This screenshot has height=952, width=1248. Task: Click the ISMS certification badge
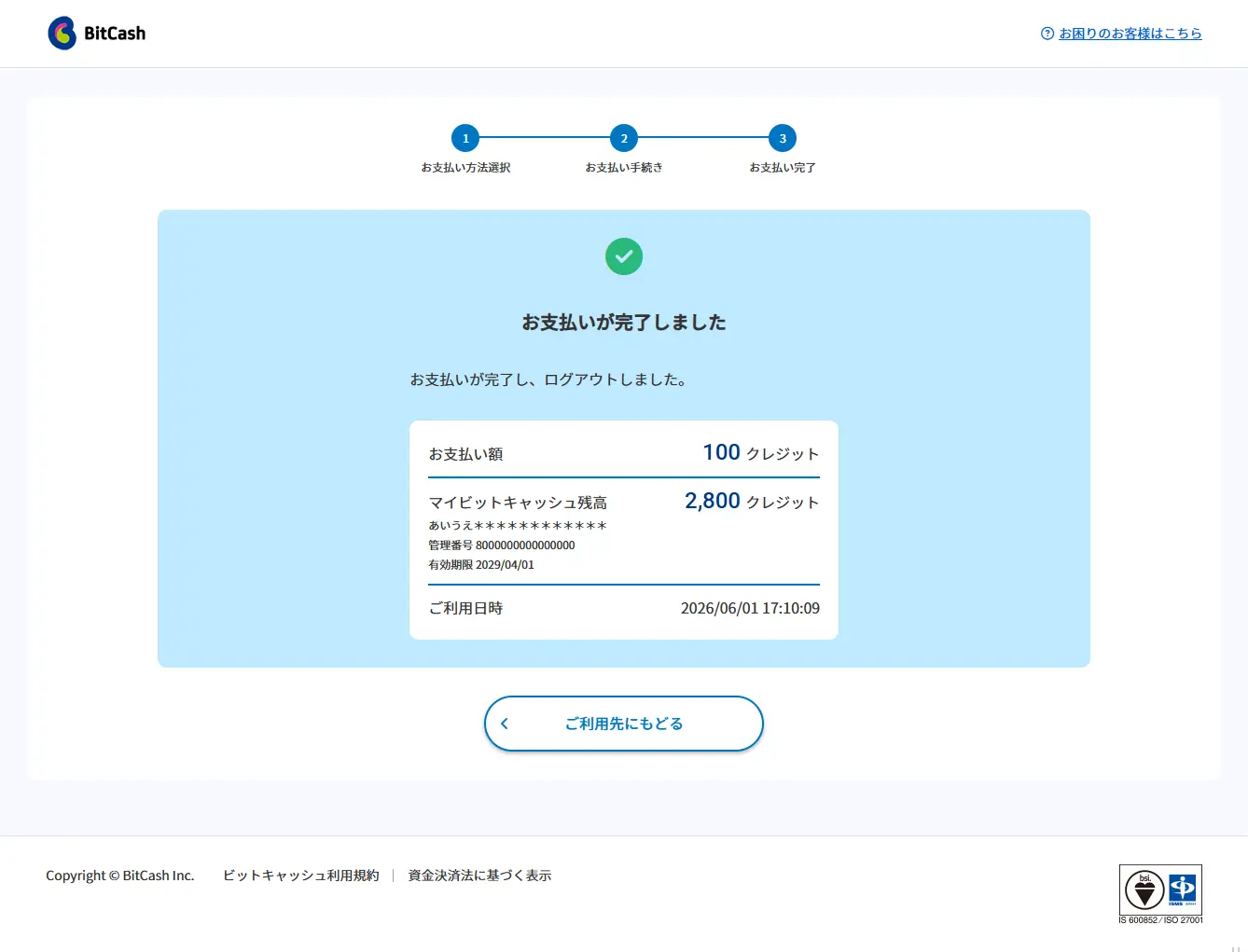(x=1183, y=889)
